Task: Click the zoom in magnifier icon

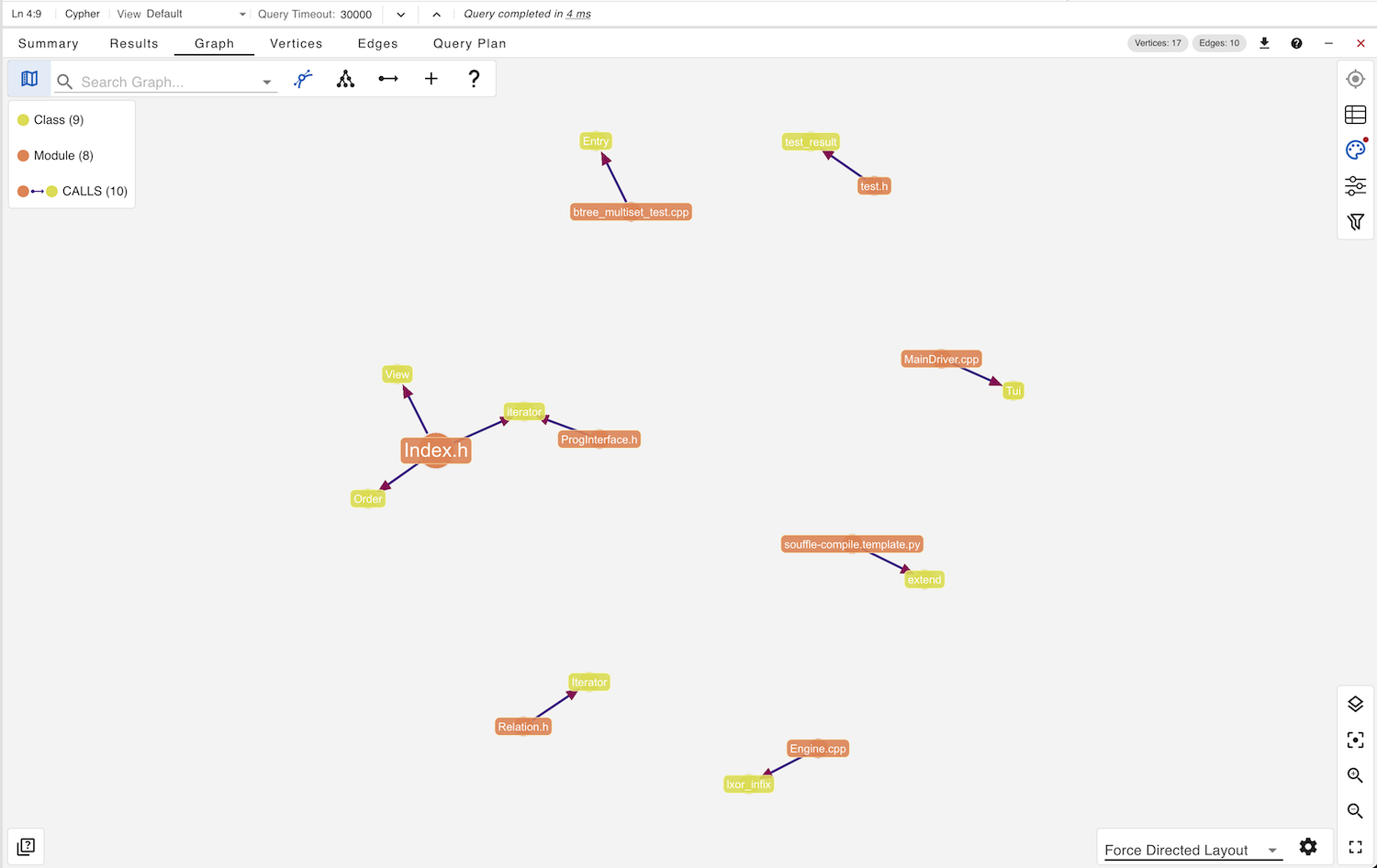Action: 1355,775
